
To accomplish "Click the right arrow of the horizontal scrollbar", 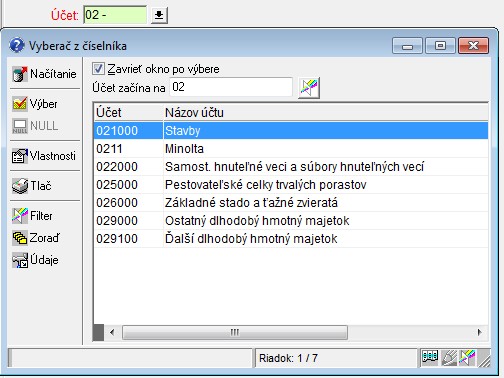I will click(479, 332).
